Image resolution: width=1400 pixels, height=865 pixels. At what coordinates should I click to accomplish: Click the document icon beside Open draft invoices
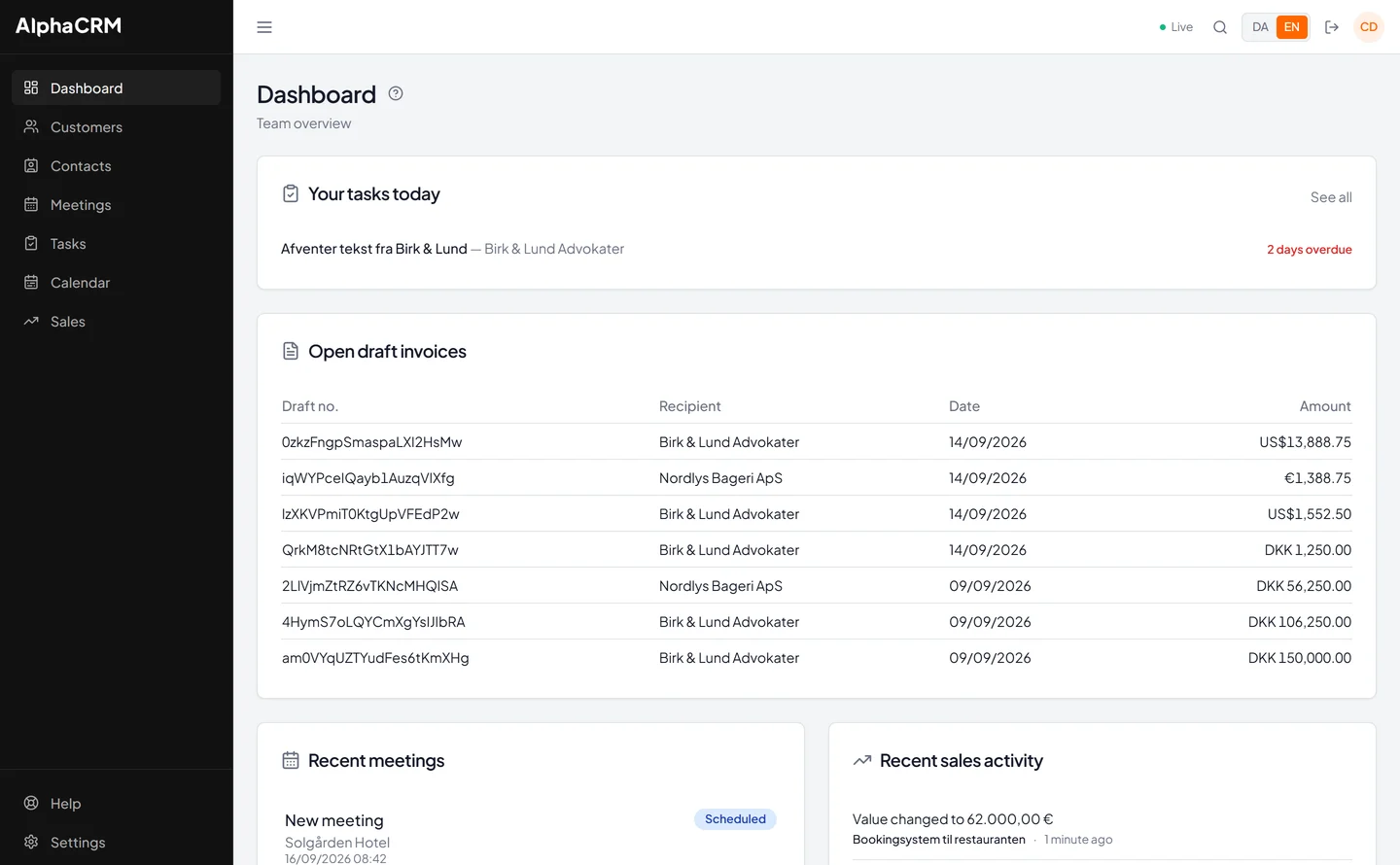pyautogui.click(x=291, y=351)
